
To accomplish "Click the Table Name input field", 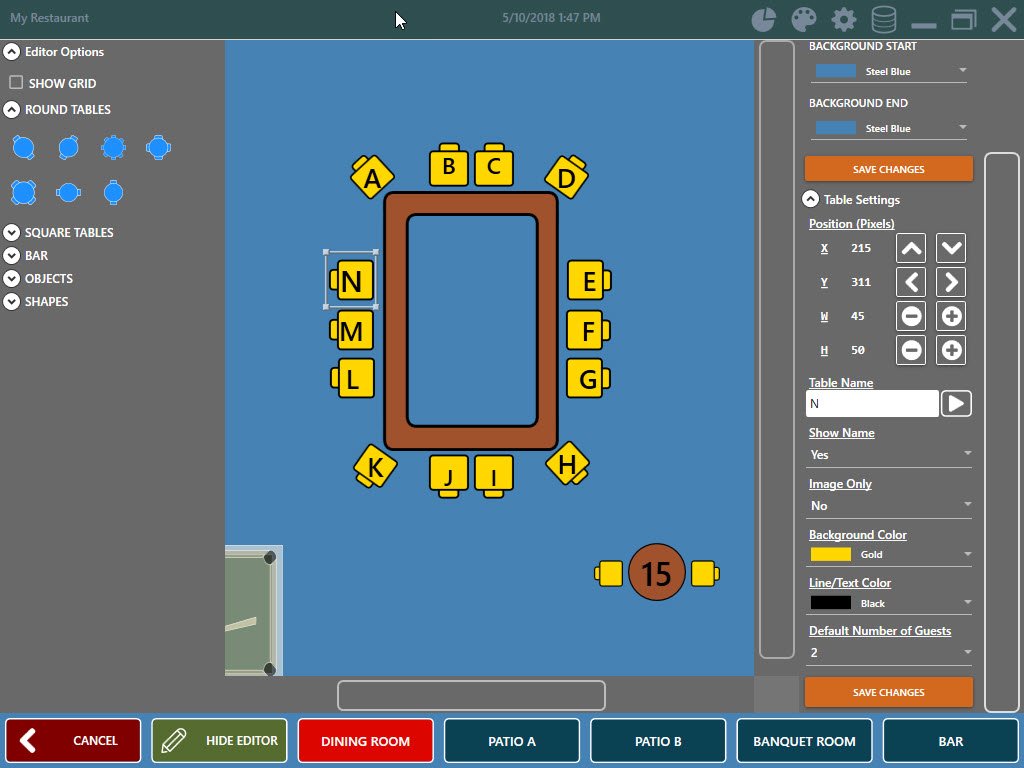I will 871,404.
